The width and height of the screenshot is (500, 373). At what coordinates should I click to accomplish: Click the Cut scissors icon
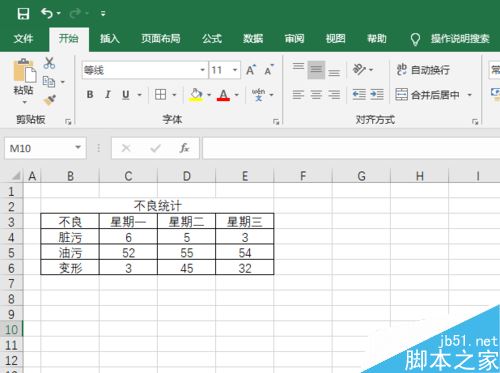(49, 63)
